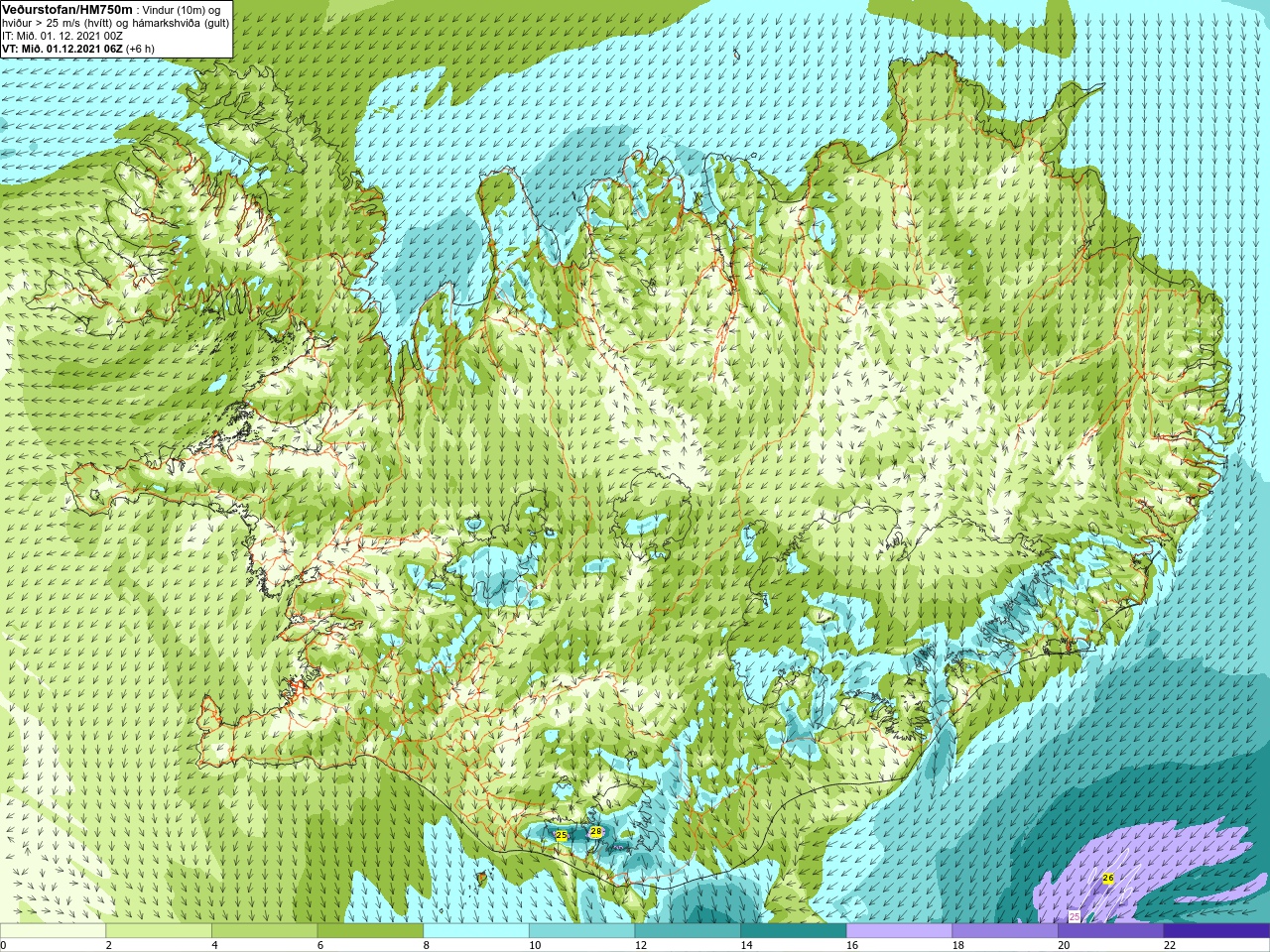This screenshot has height=952, width=1270.
Task: Click the legend scale label 12
Action: (x=640, y=945)
